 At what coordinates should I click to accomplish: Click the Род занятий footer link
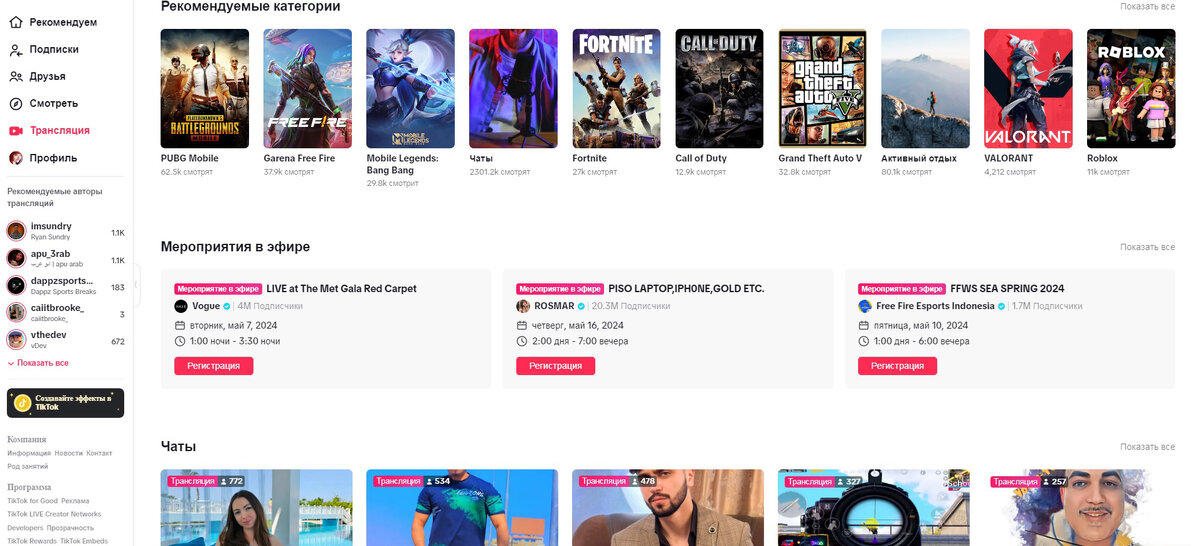coord(28,467)
